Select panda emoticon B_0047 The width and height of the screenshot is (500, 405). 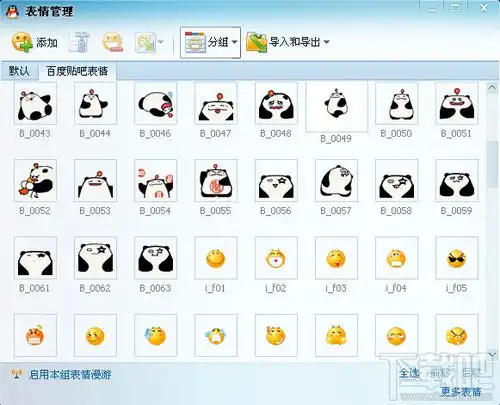216,104
